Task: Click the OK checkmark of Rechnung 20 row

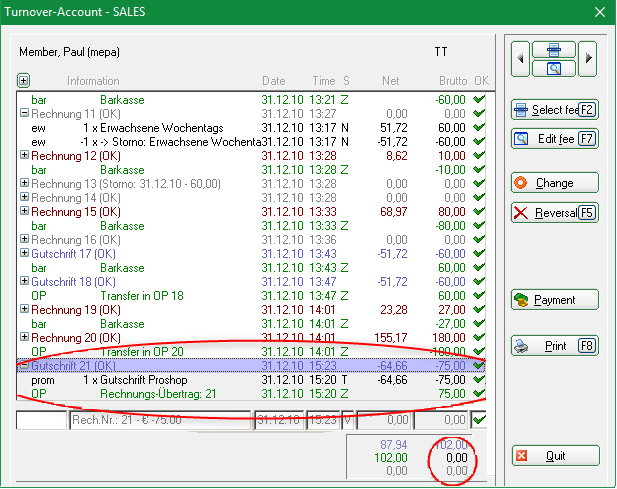Action: pos(478,337)
